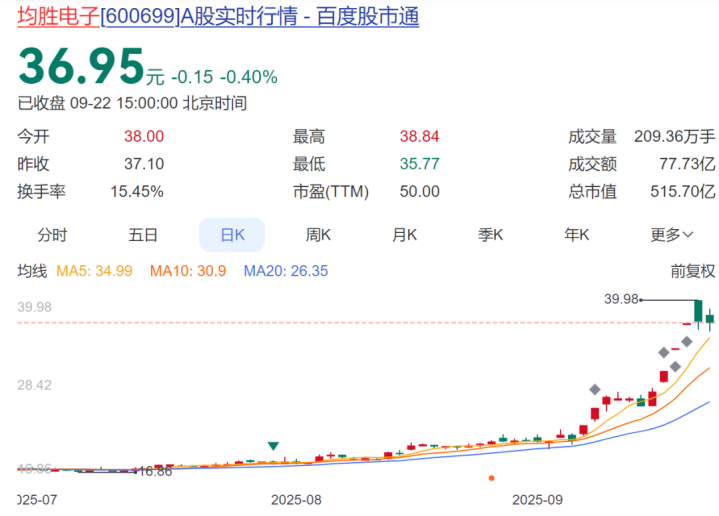The height and width of the screenshot is (516, 719).
Task: Click the 2025-09 date axis label
Action: [x=537, y=499]
